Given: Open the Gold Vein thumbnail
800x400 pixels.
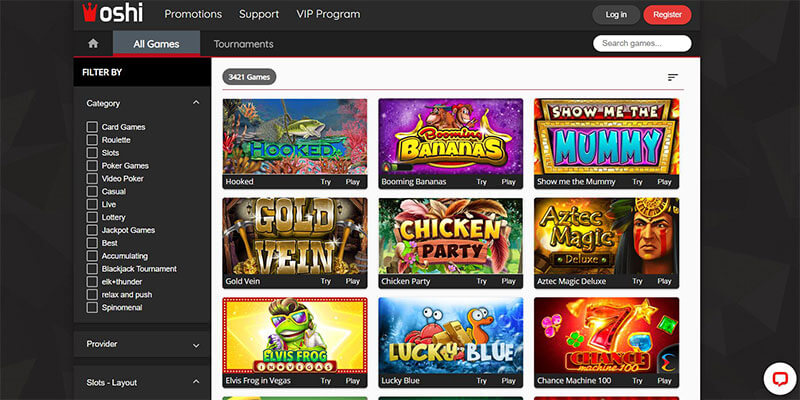Looking at the screenshot, I should pyautogui.click(x=295, y=236).
